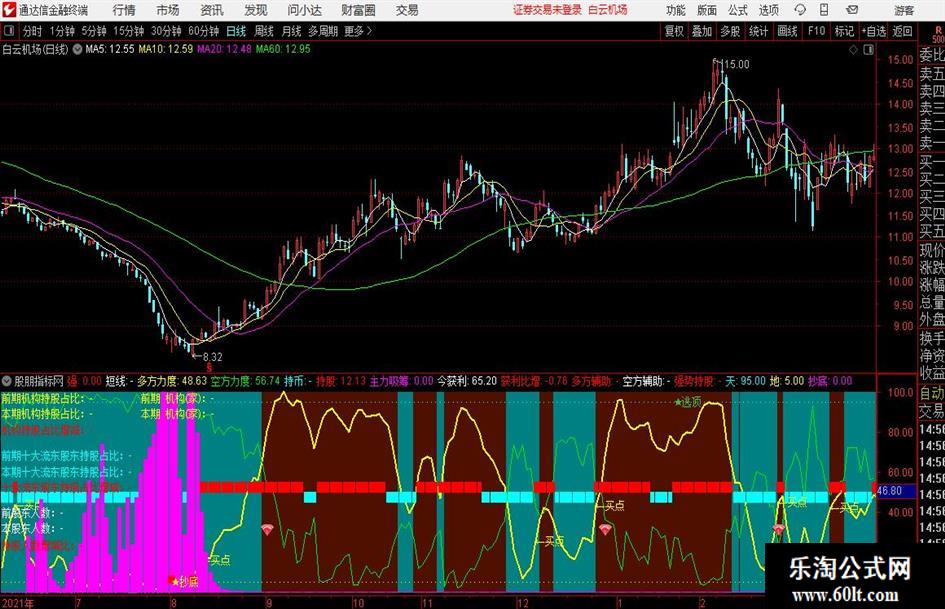Viewport: 945px width, 609px height.
Task: Click the ★逃顶 signal marker
Action: pos(688,402)
